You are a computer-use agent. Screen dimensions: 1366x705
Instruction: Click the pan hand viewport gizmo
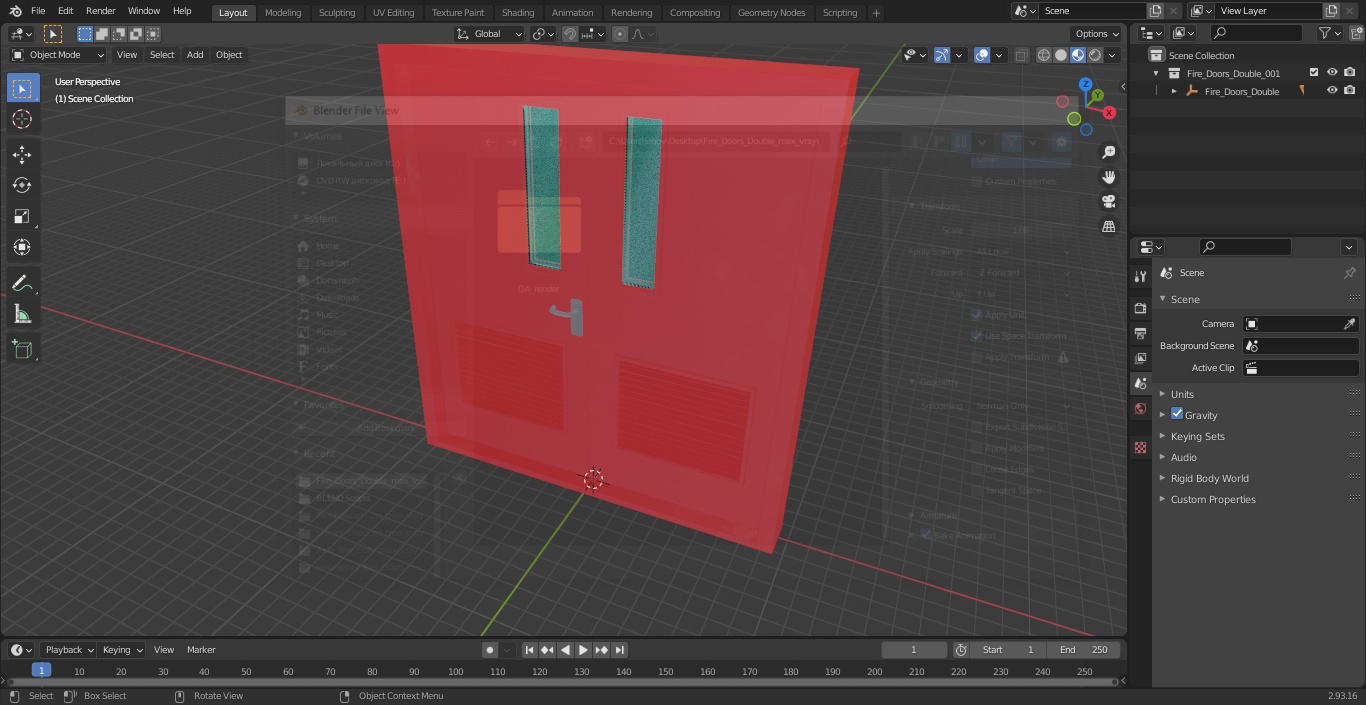(1108, 177)
